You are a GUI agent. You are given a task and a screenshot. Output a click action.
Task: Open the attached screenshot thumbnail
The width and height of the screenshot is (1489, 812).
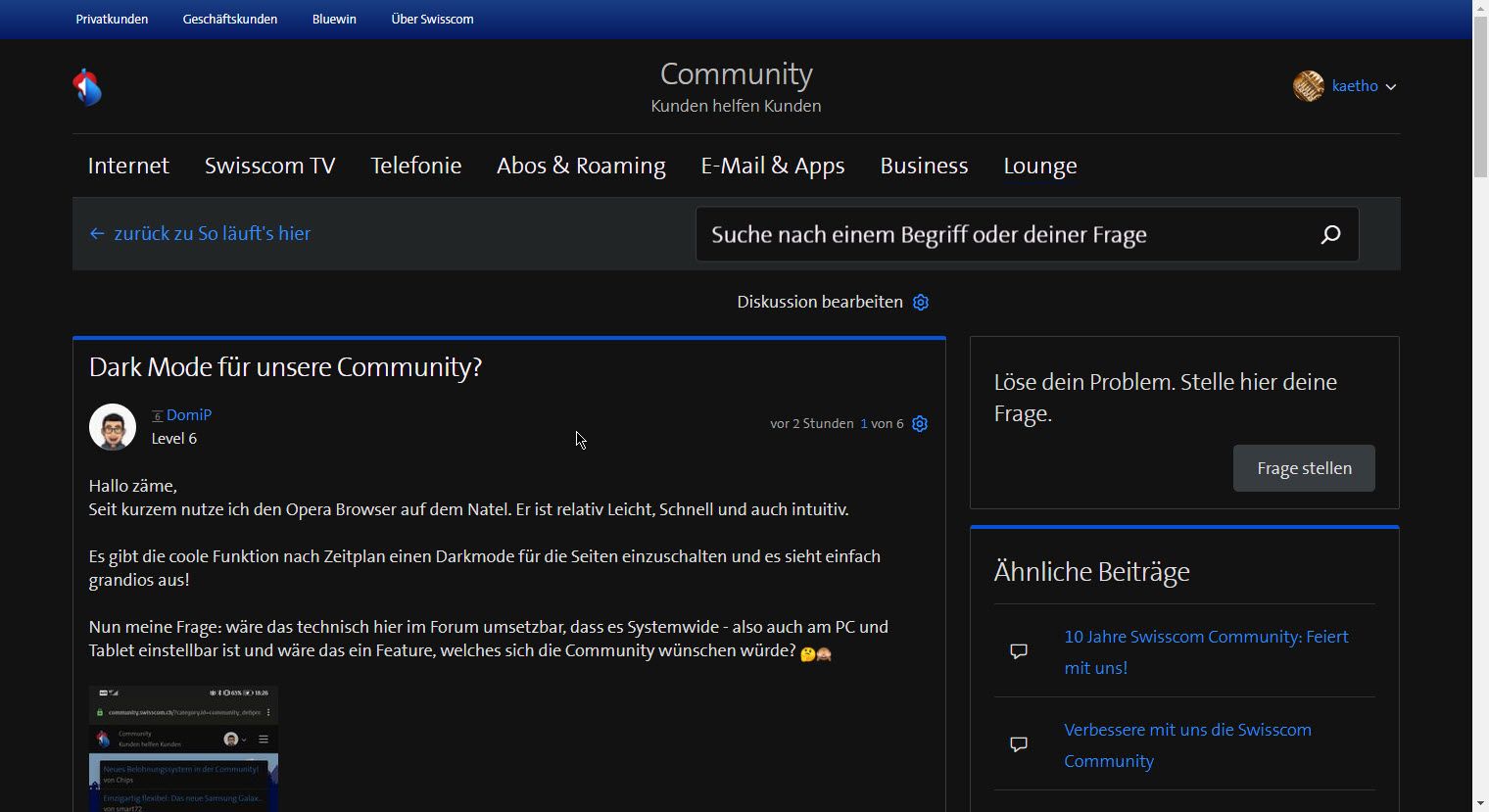coord(183,748)
